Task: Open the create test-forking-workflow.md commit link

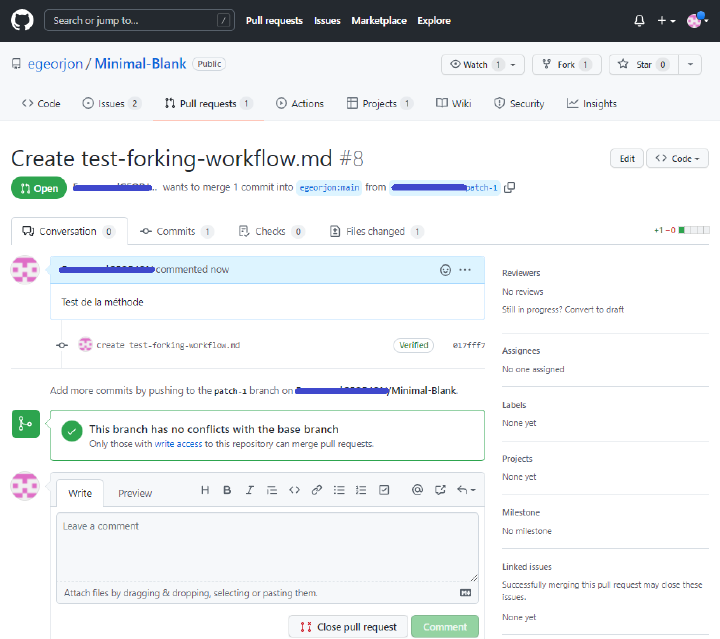Action: 168,345
